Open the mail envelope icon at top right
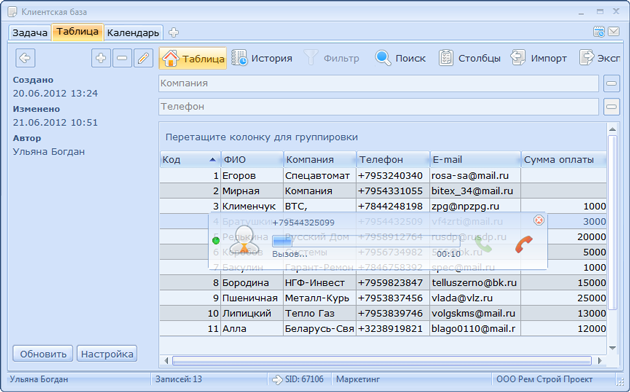Screen dimensions: 630x392 (614, 31)
